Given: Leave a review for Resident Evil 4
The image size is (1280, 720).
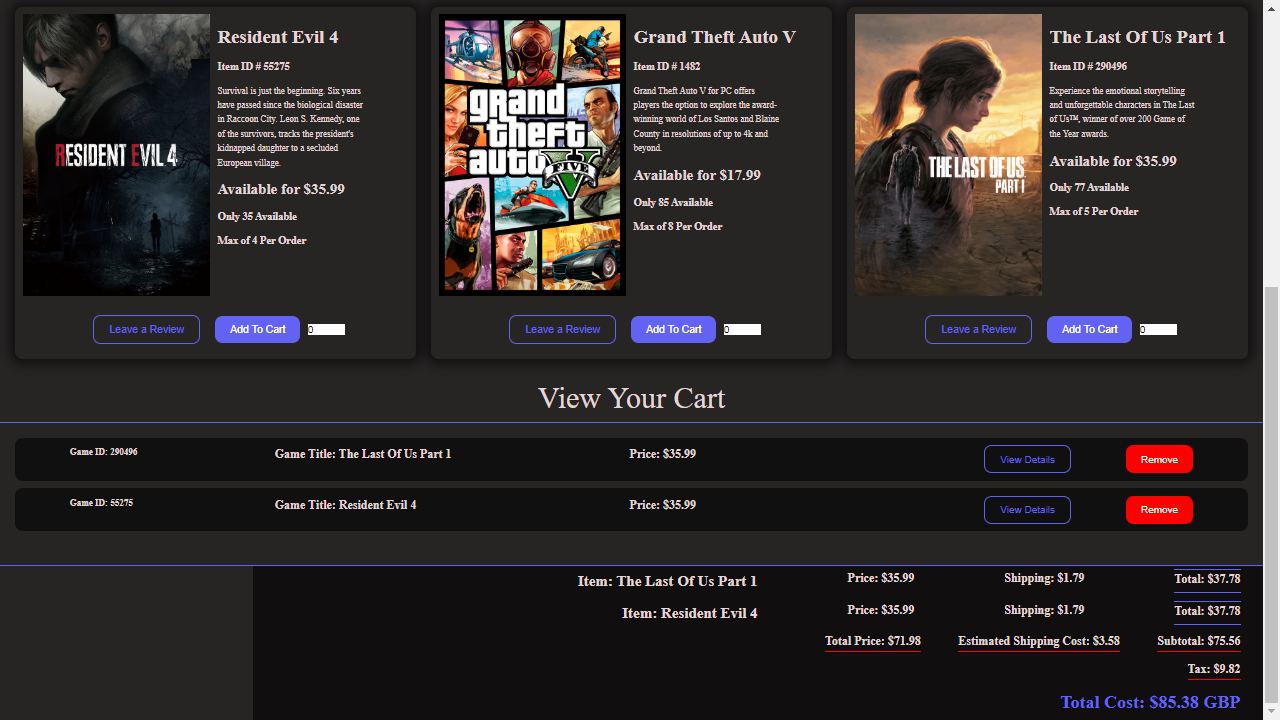Looking at the screenshot, I should coord(146,329).
